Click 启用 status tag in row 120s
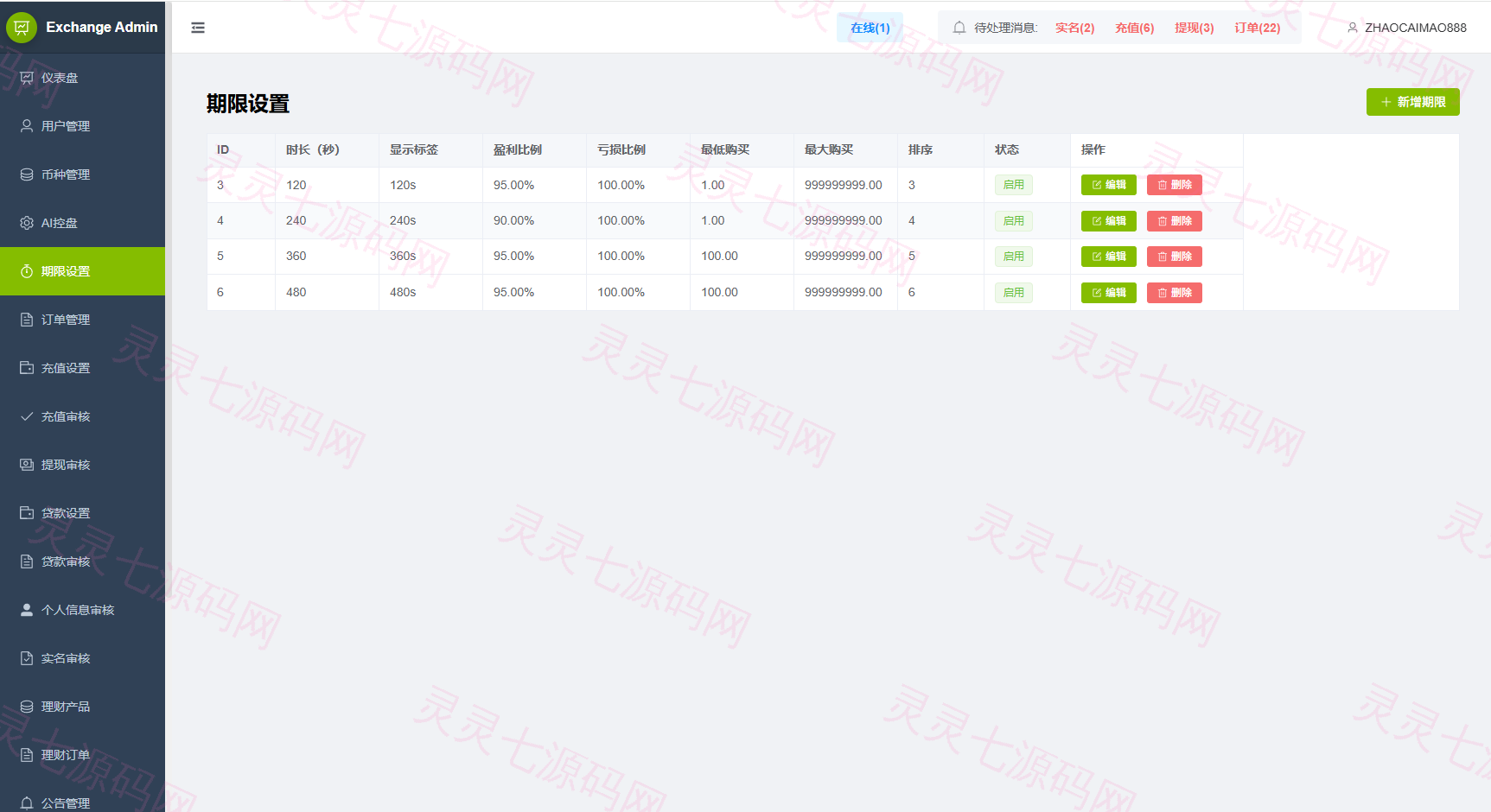 [x=1013, y=185]
